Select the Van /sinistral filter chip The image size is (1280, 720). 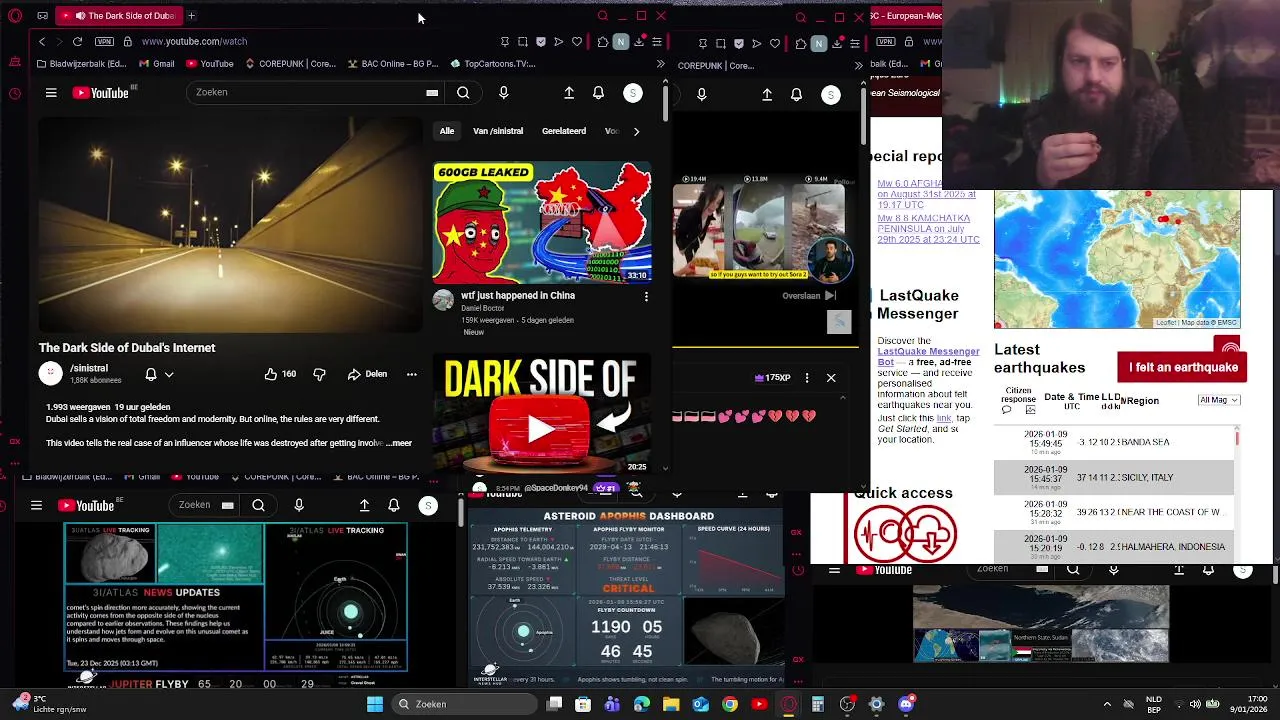[x=498, y=131]
